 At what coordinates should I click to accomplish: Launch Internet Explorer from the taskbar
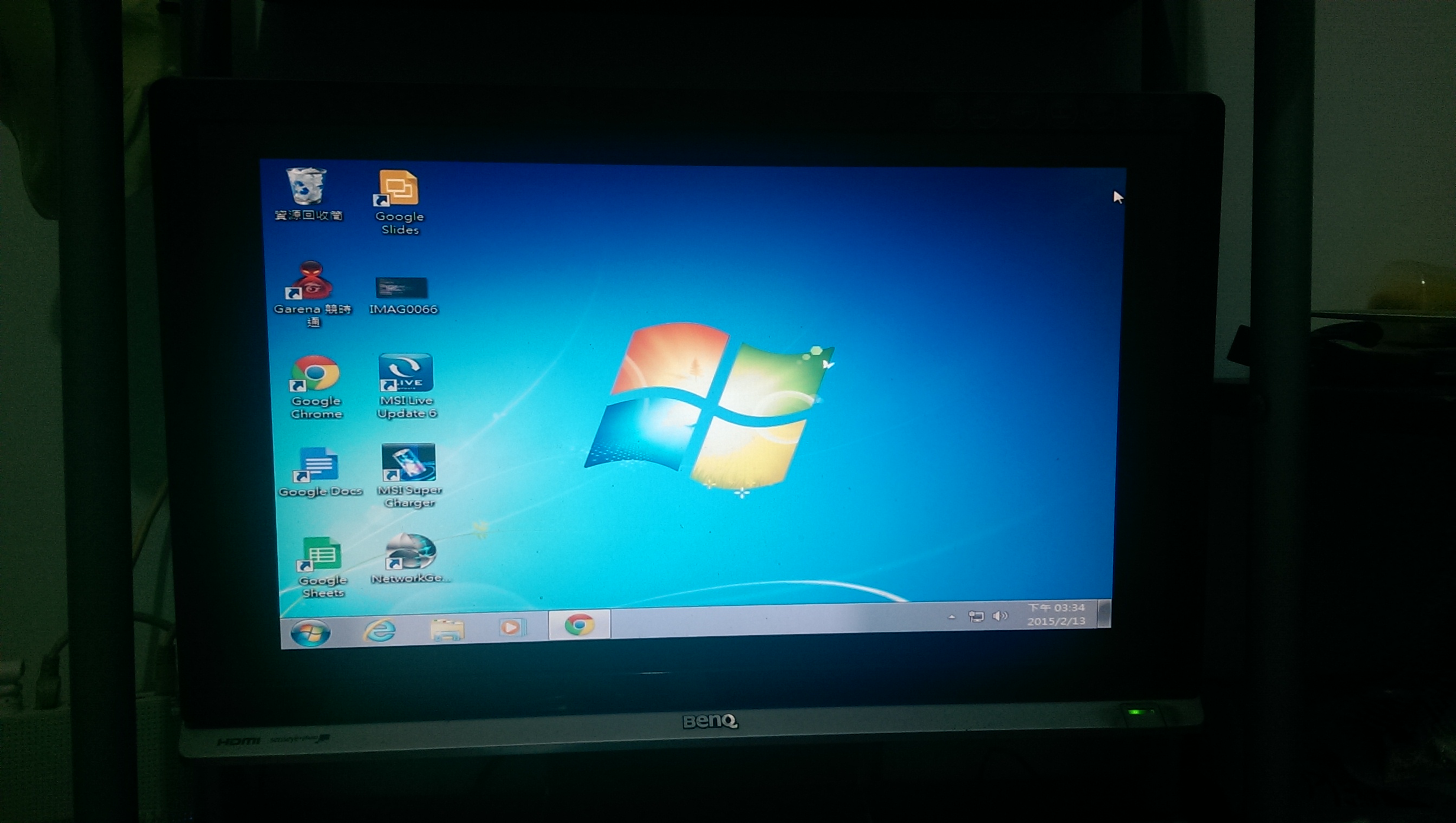pos(379,630)
